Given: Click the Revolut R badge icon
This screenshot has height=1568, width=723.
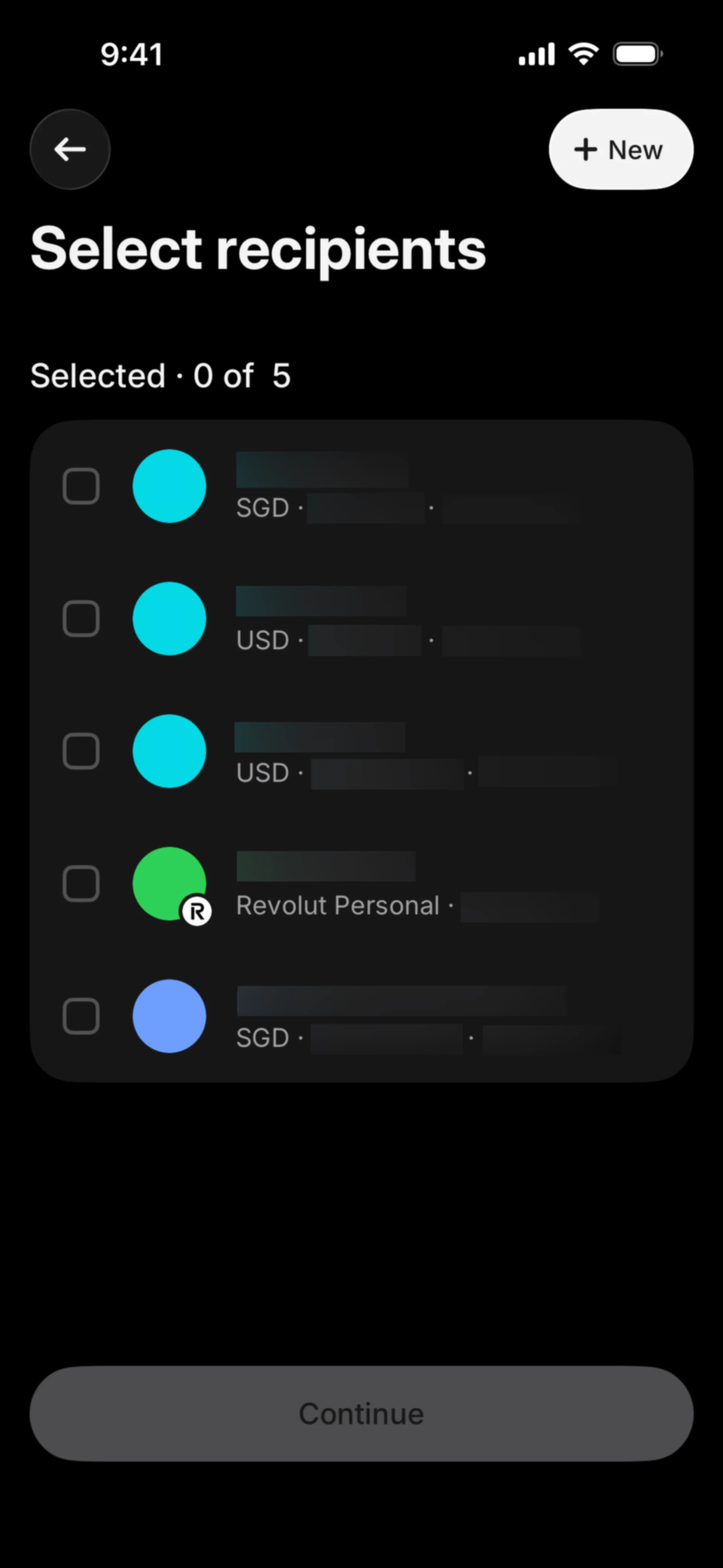Looking at the screenshot, I should [197, 911].
